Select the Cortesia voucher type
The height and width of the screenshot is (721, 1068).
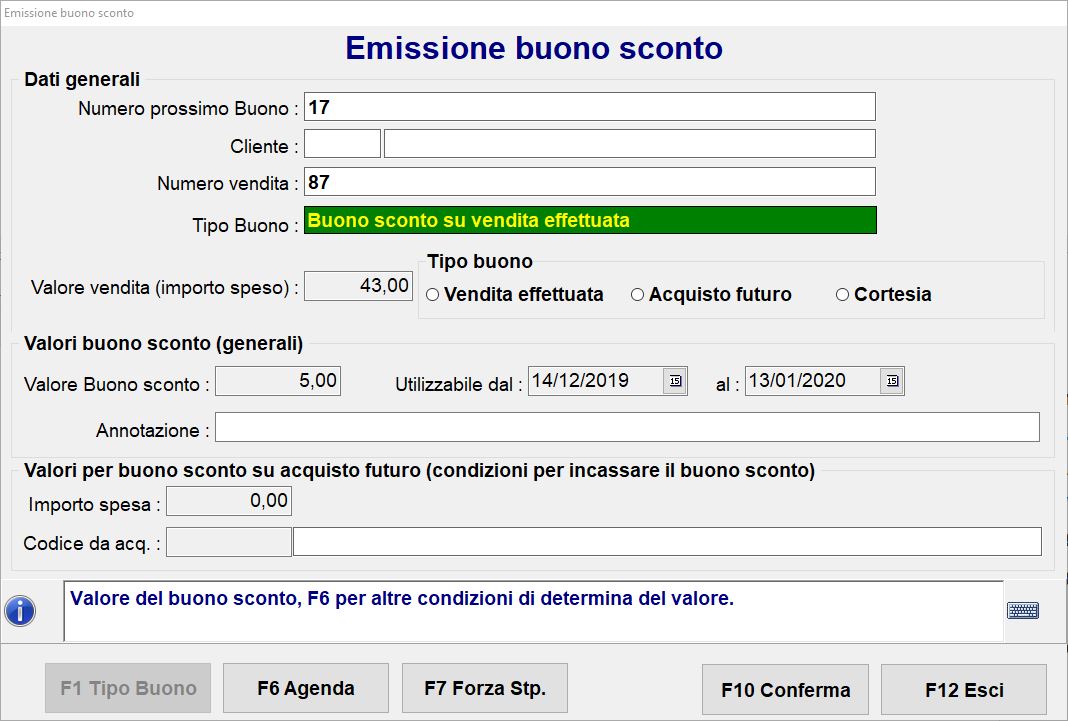[842, 295]
